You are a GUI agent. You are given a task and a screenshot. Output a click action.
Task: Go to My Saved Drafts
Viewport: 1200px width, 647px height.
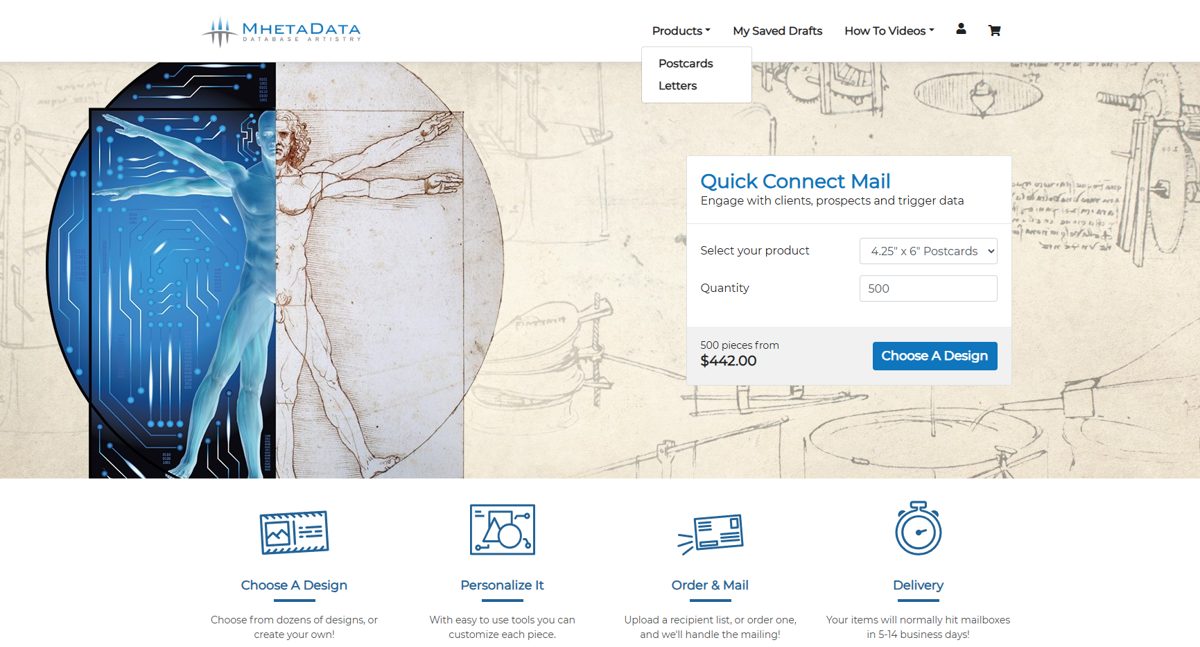(777, 31)
